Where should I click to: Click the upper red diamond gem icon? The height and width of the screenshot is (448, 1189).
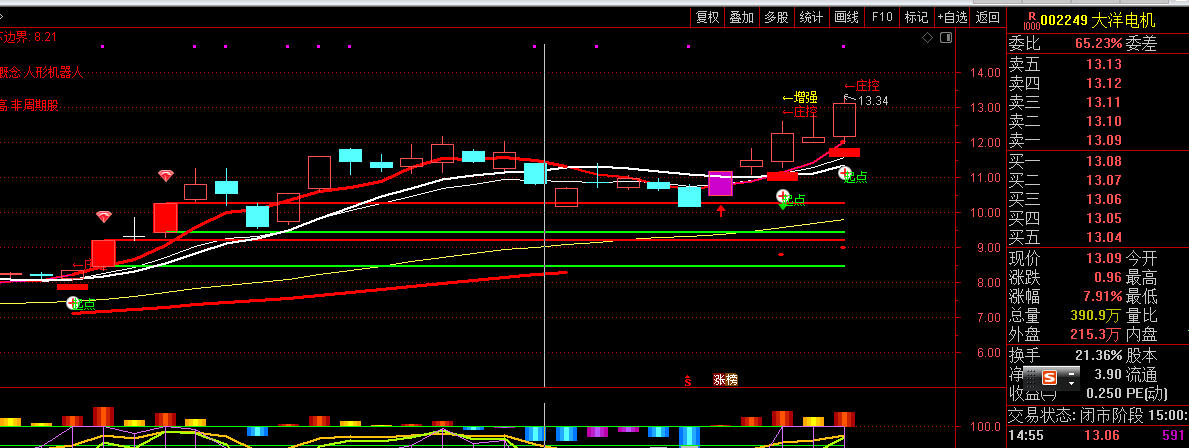click(166, 176)
